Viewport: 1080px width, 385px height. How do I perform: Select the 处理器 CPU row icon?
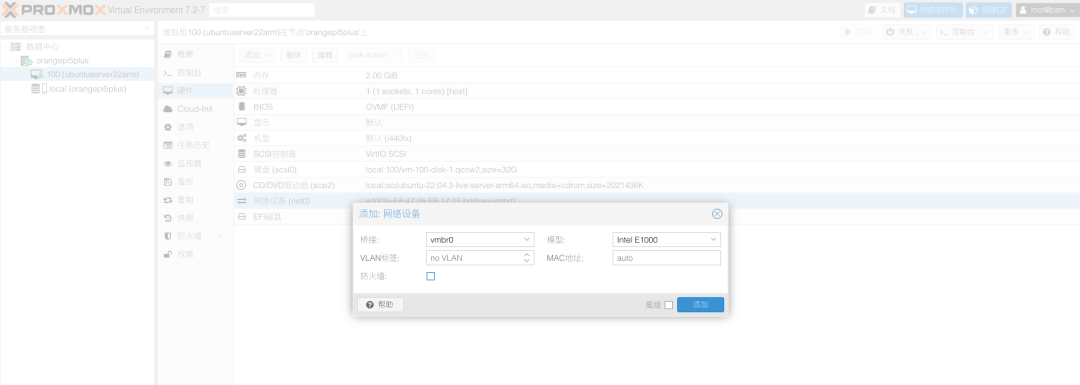(241, 91)
